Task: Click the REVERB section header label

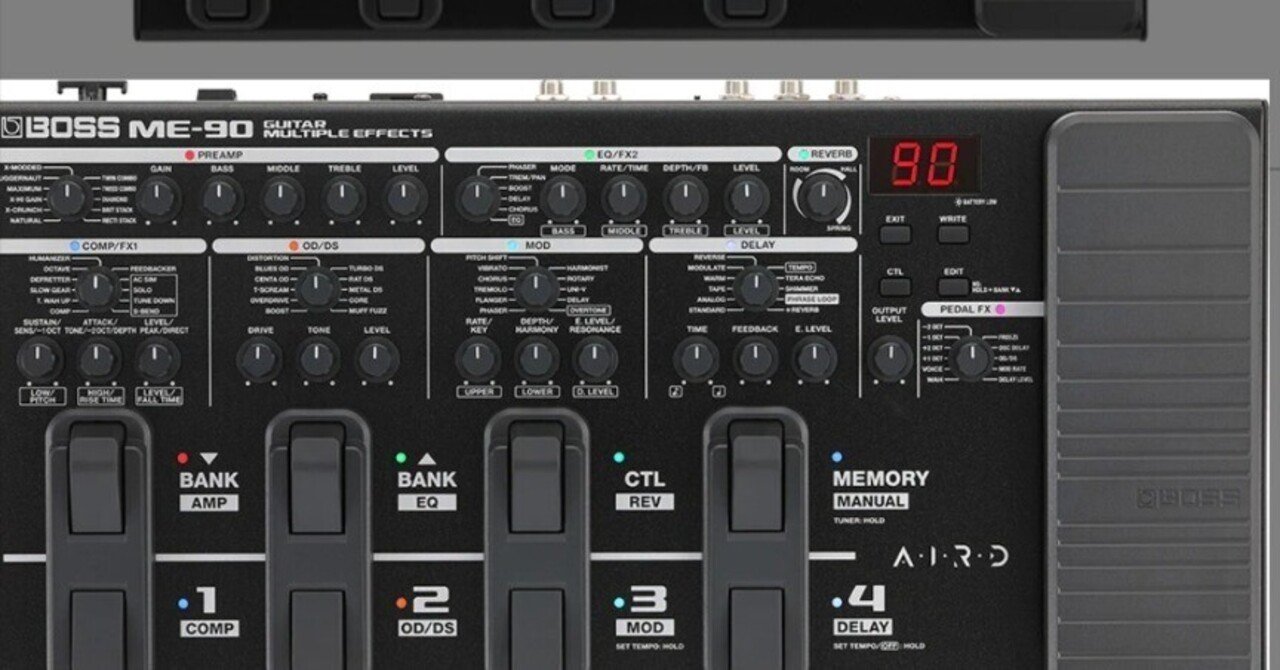Action: [x=823, y=154]
